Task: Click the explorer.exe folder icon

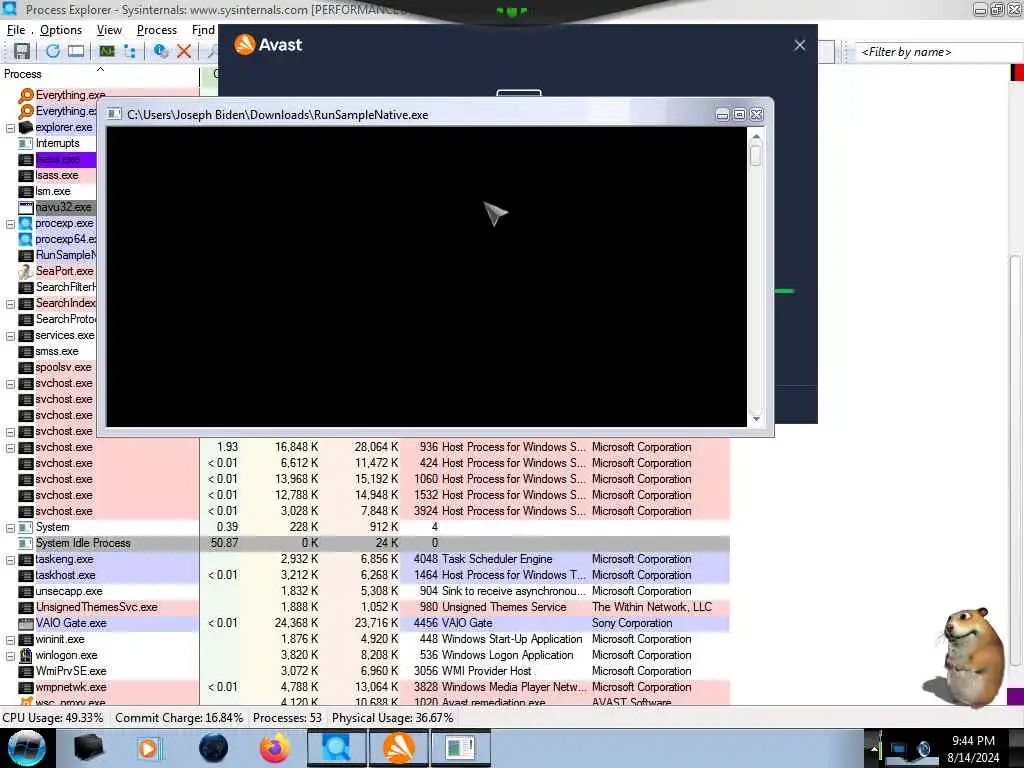Action: pos(26,127)
